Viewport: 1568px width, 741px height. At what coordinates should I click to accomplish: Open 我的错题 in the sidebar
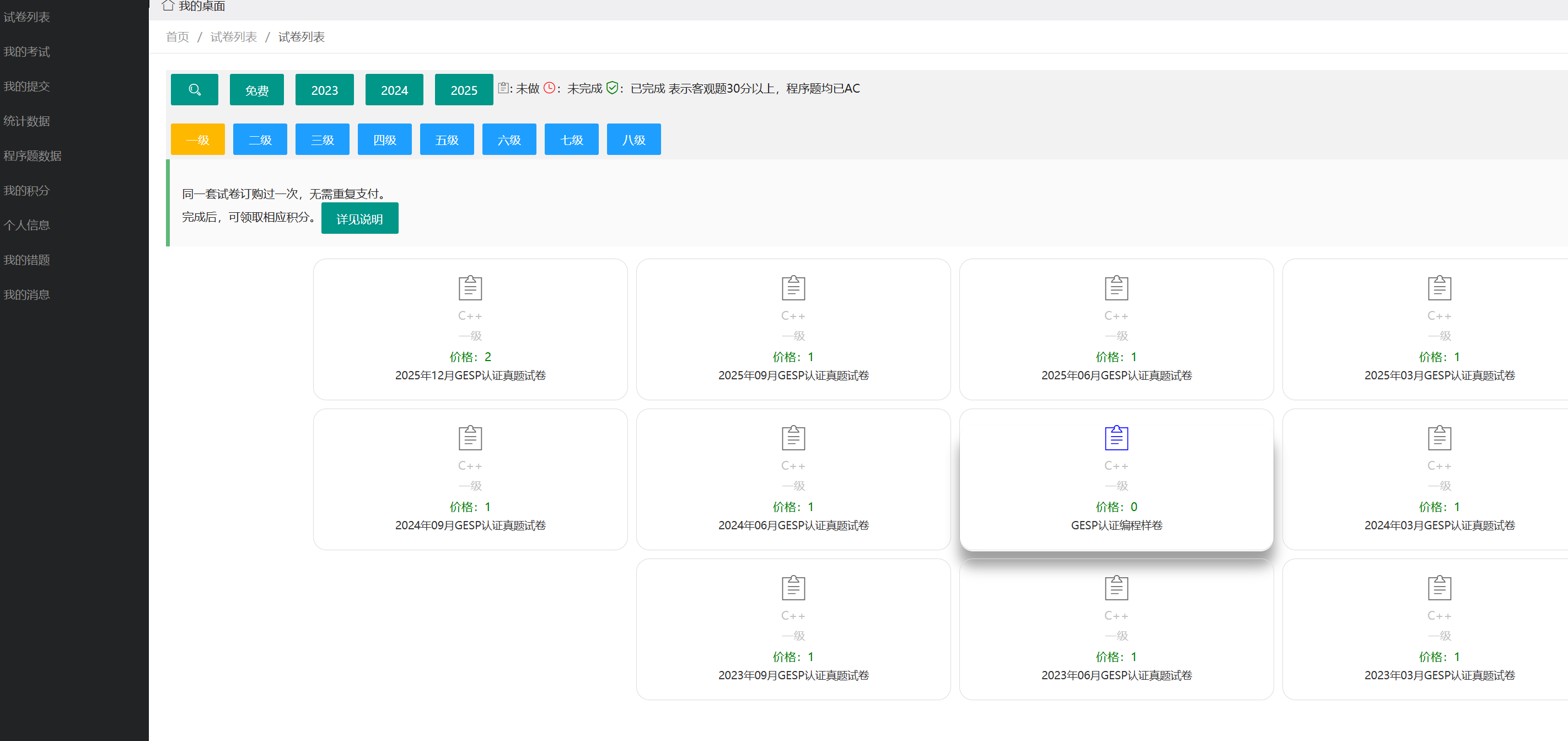point(27,260)
